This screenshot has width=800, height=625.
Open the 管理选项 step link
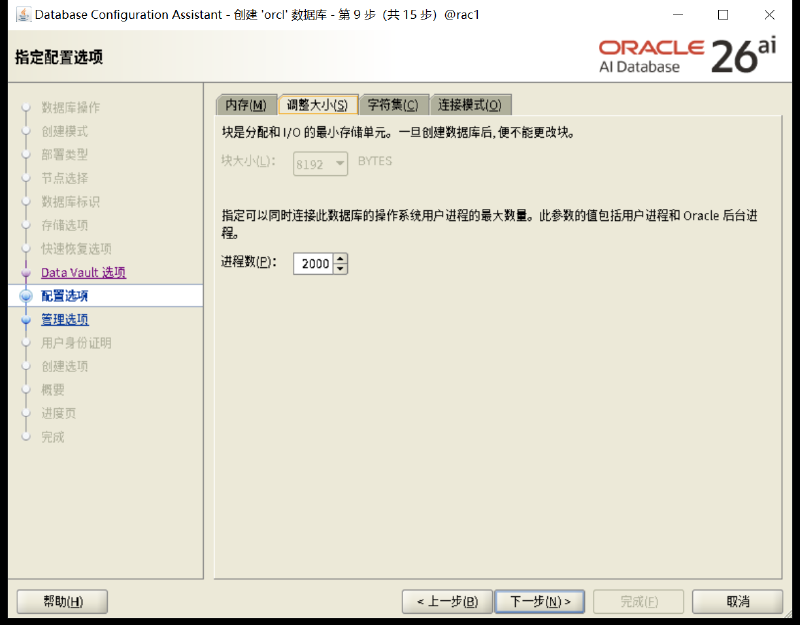tap(65, 319)
